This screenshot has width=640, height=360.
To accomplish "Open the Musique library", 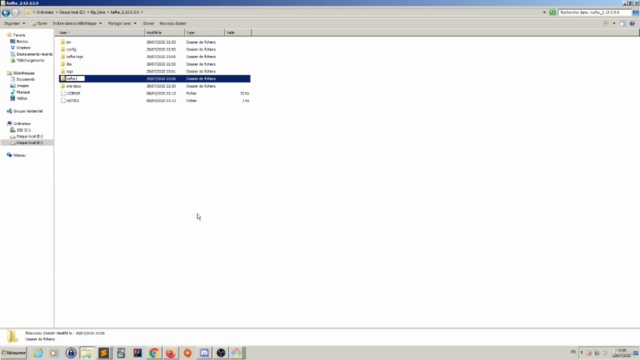I will click(x=20, y=92).
